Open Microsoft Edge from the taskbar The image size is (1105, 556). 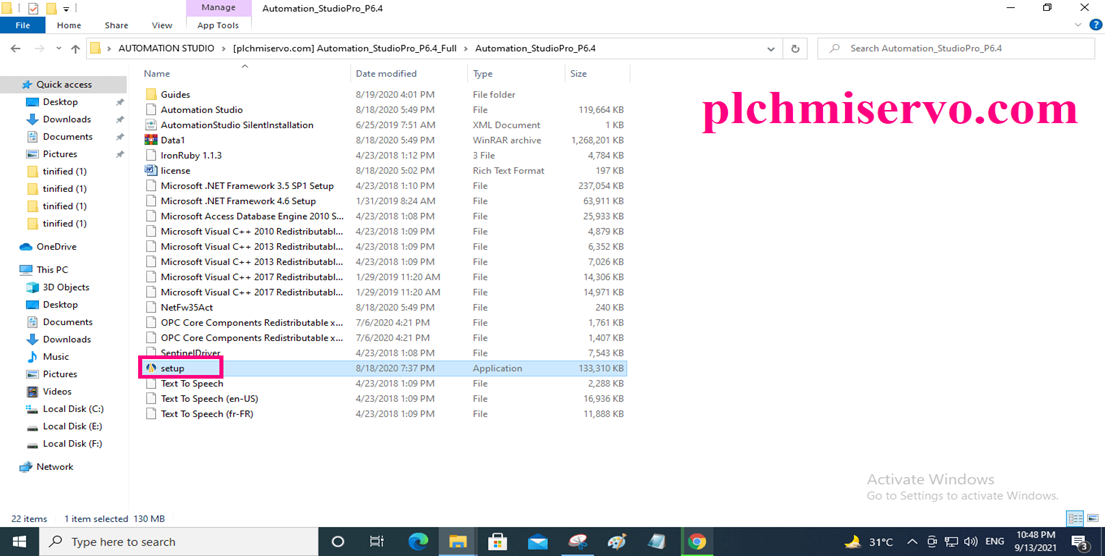[x=418, y=542]
